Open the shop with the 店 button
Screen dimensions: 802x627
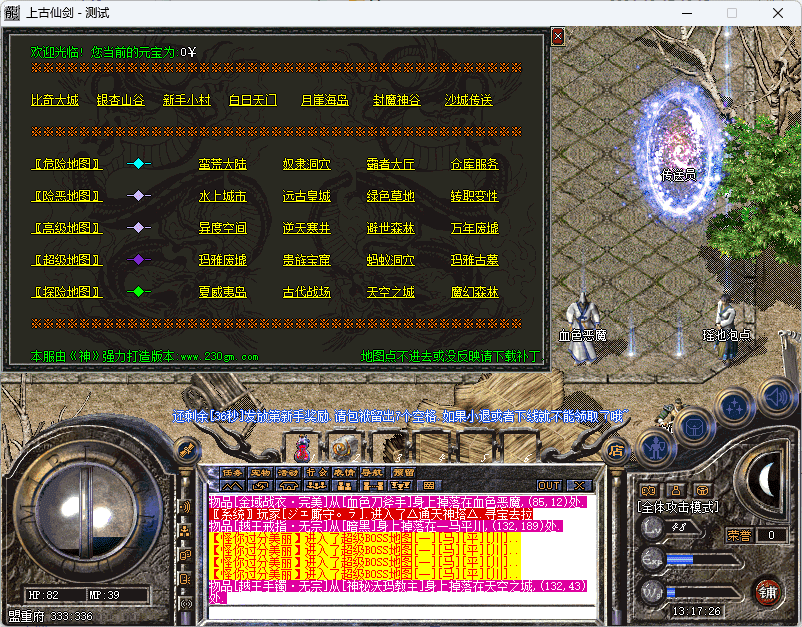(616, 451)
